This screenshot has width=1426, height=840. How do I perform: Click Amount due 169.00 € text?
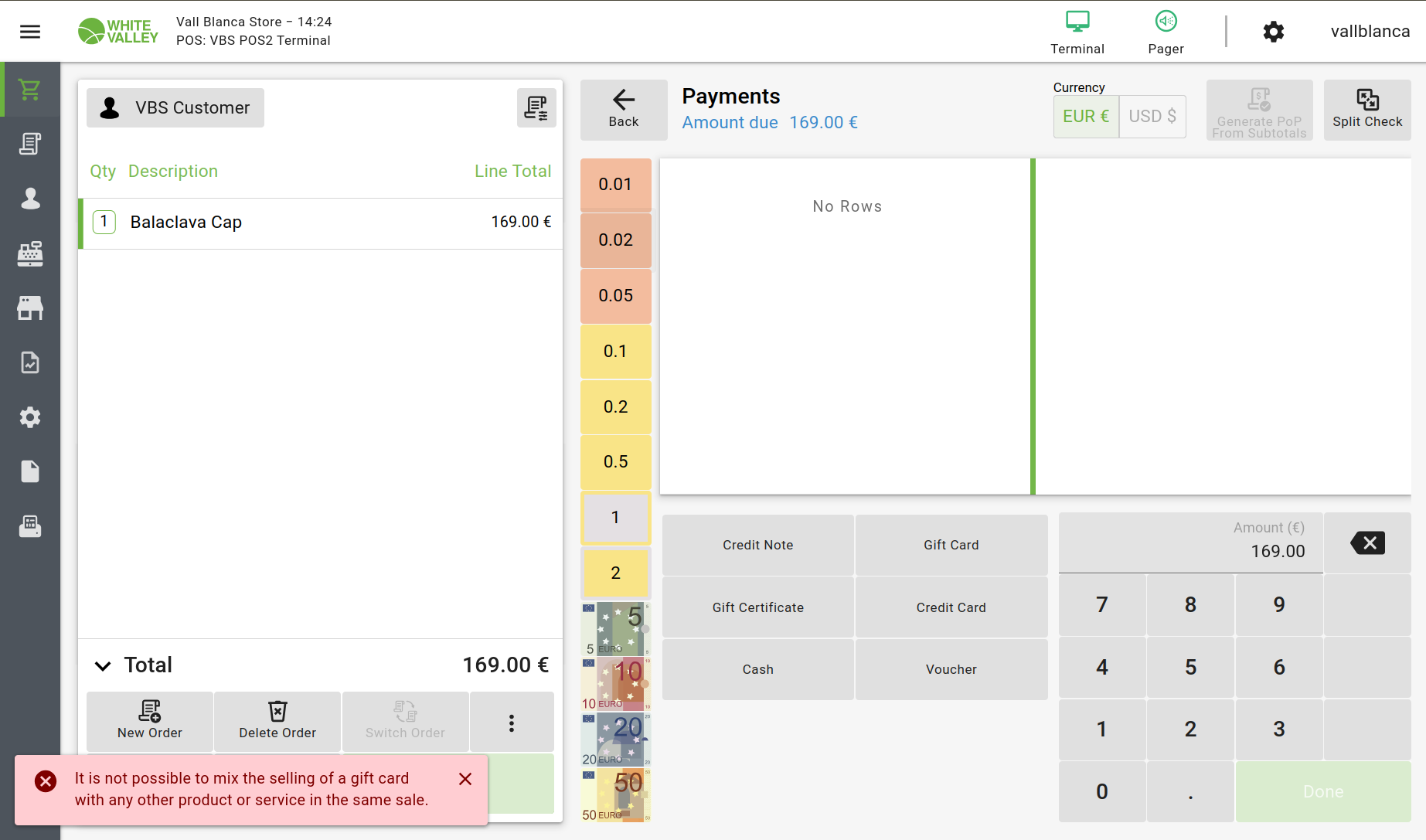770,123
